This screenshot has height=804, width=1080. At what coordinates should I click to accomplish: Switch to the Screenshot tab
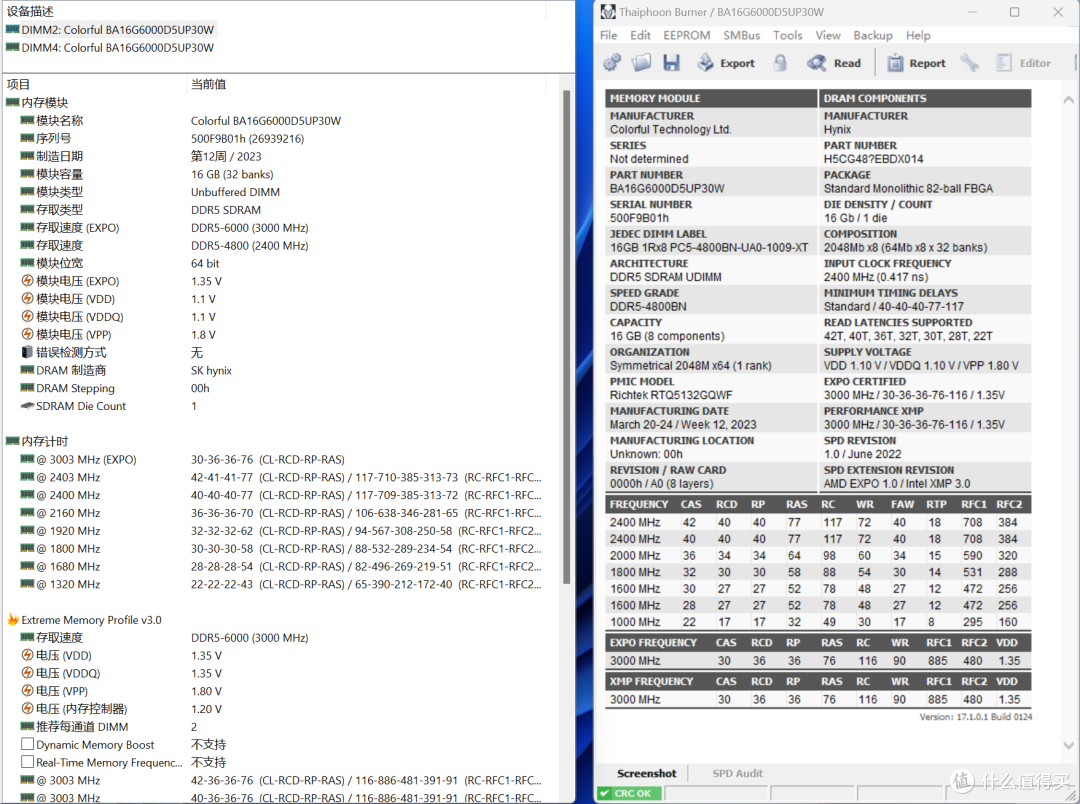coord(646,773)
